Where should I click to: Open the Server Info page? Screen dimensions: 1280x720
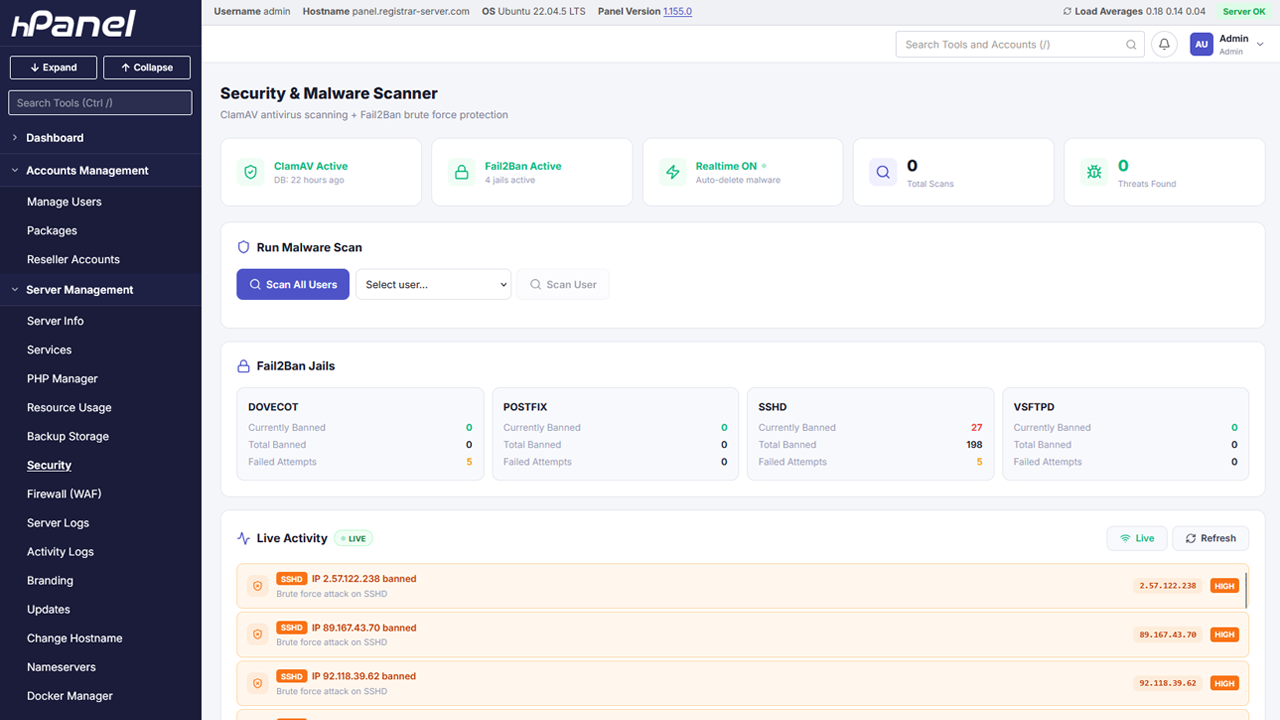tap(55, 321)
